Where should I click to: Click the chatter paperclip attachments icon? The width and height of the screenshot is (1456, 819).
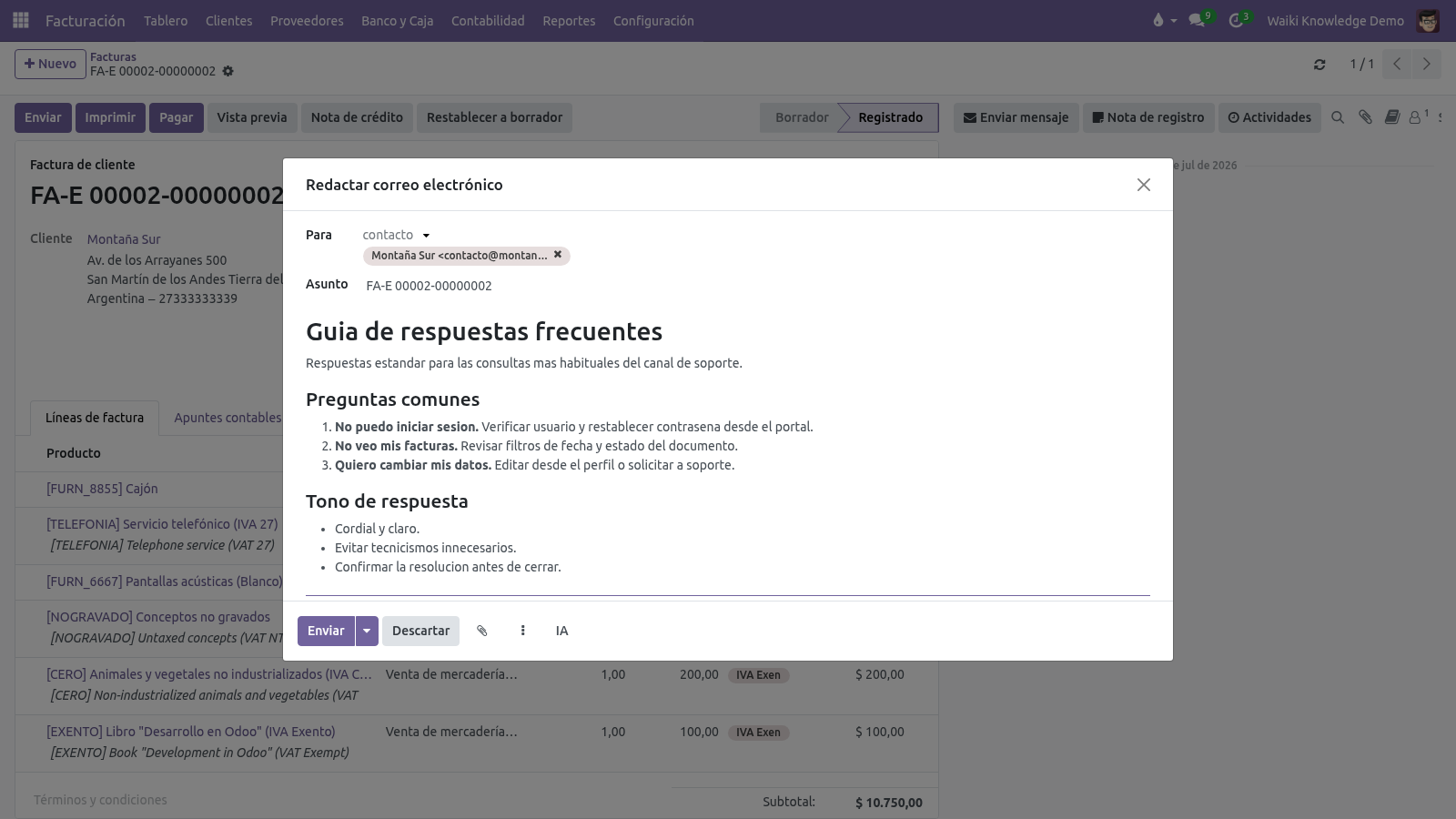pos(1365,117)
